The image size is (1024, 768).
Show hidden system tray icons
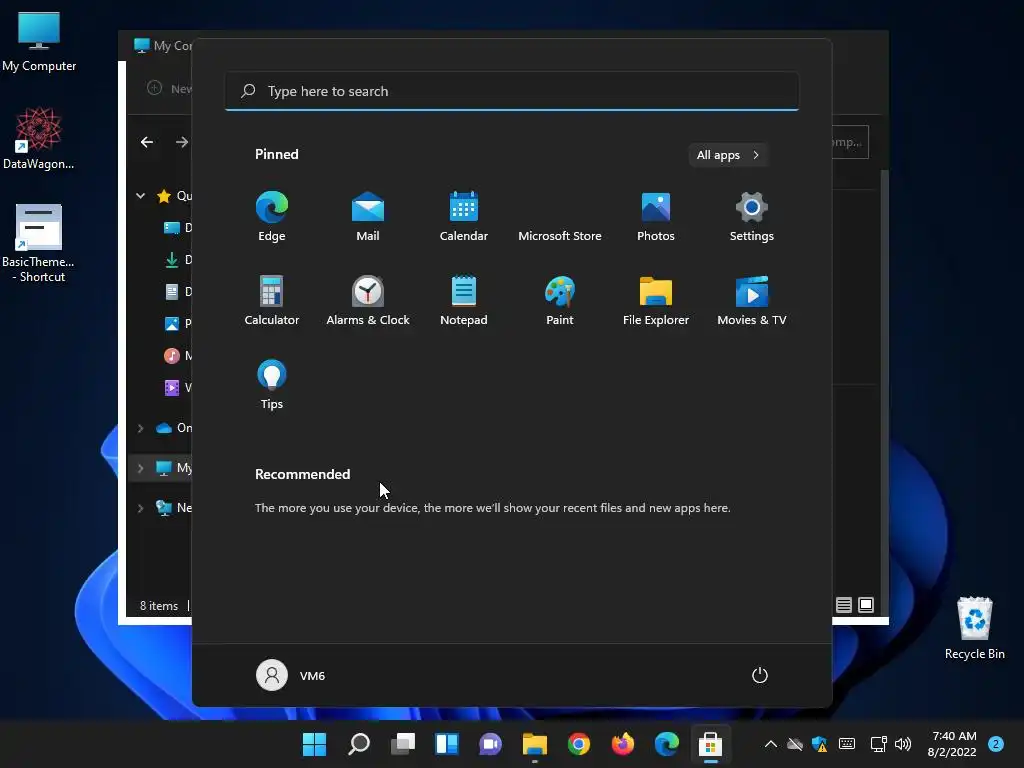tap(771, 744)
